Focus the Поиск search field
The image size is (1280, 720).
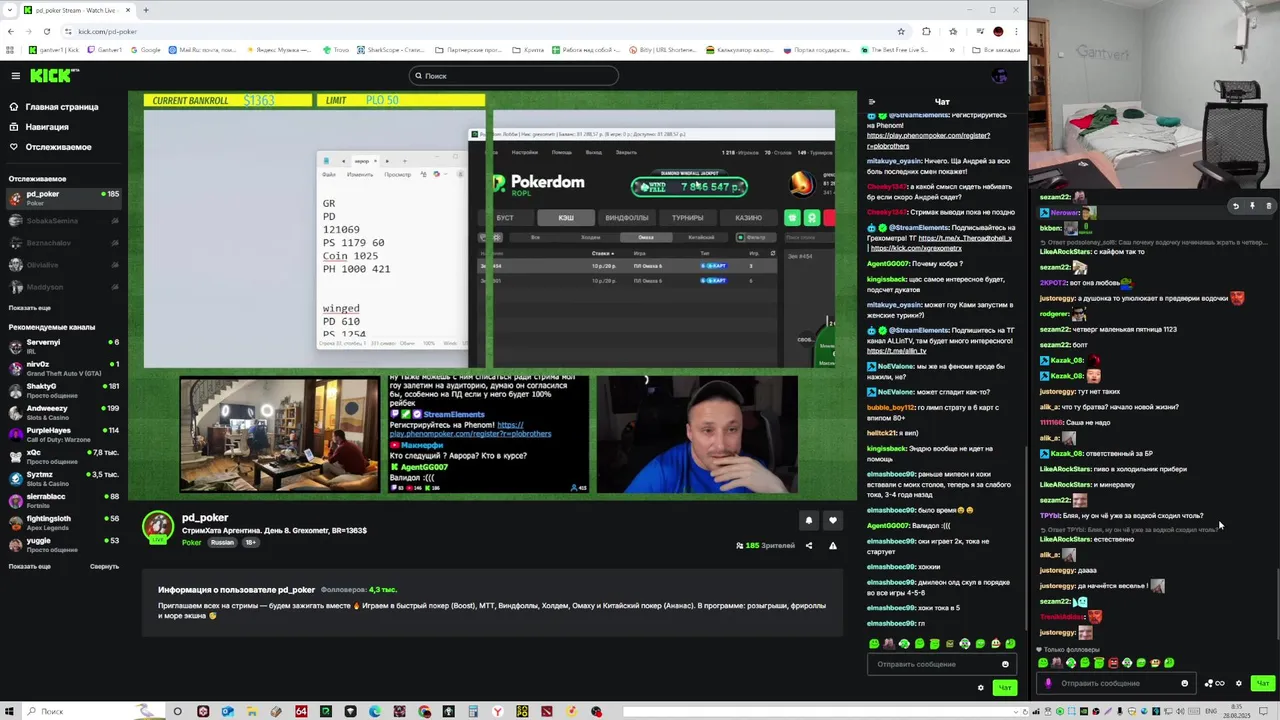click(513, 76)
